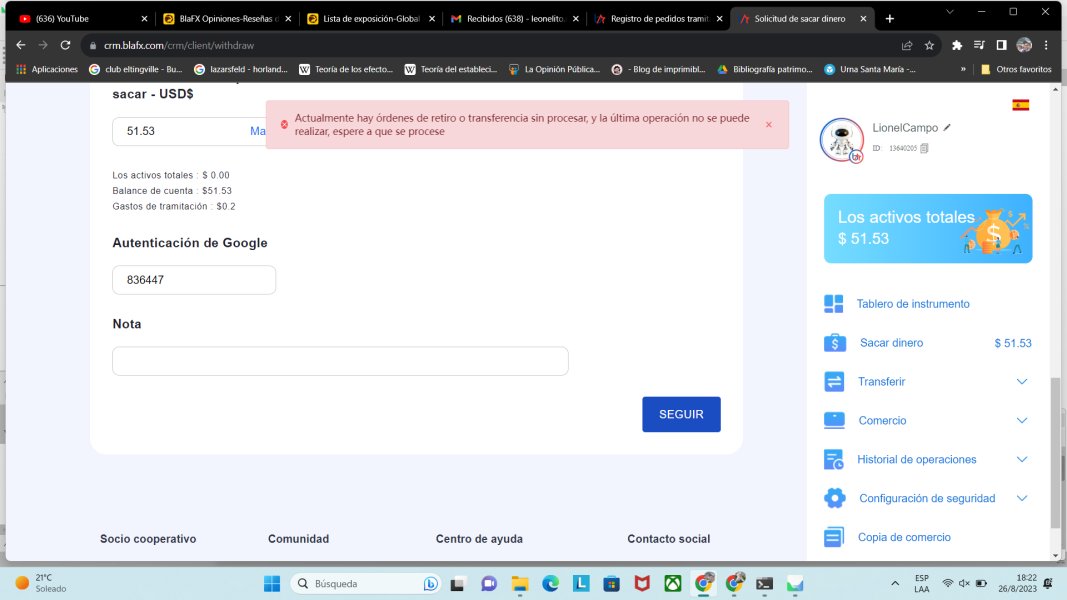This screenshot has width=1067, height=600.
Task: Expand the Comercio menu chevron
Action: (x=1021, y=421)
